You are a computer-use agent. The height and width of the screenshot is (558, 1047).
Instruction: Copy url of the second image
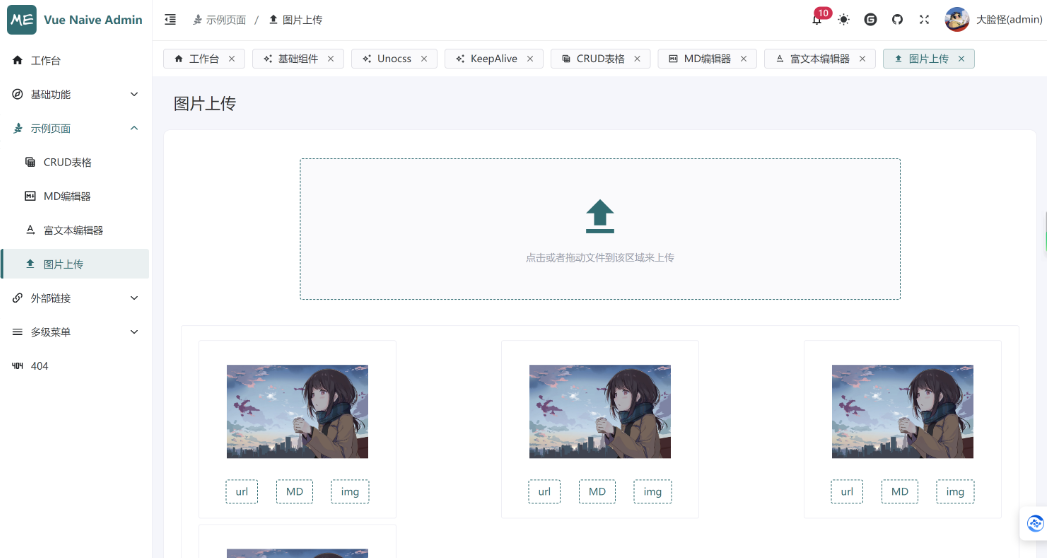point(544,492)
